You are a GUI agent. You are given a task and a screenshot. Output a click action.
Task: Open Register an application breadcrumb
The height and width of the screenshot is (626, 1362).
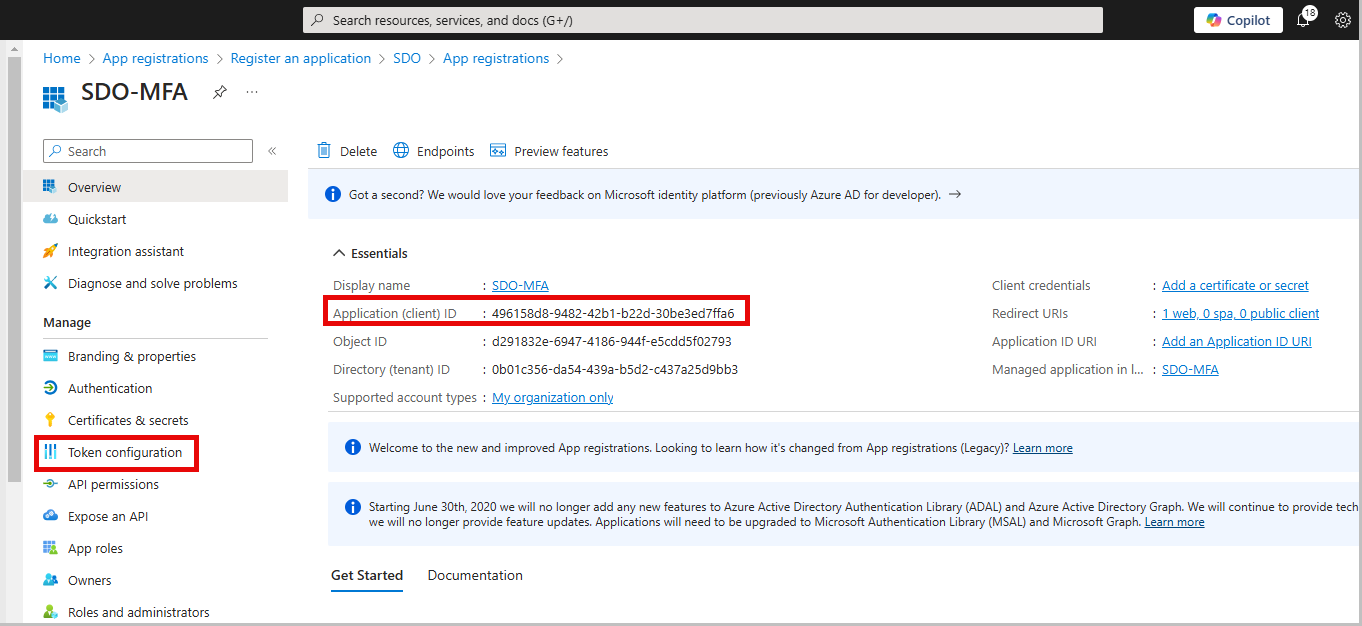301,59
